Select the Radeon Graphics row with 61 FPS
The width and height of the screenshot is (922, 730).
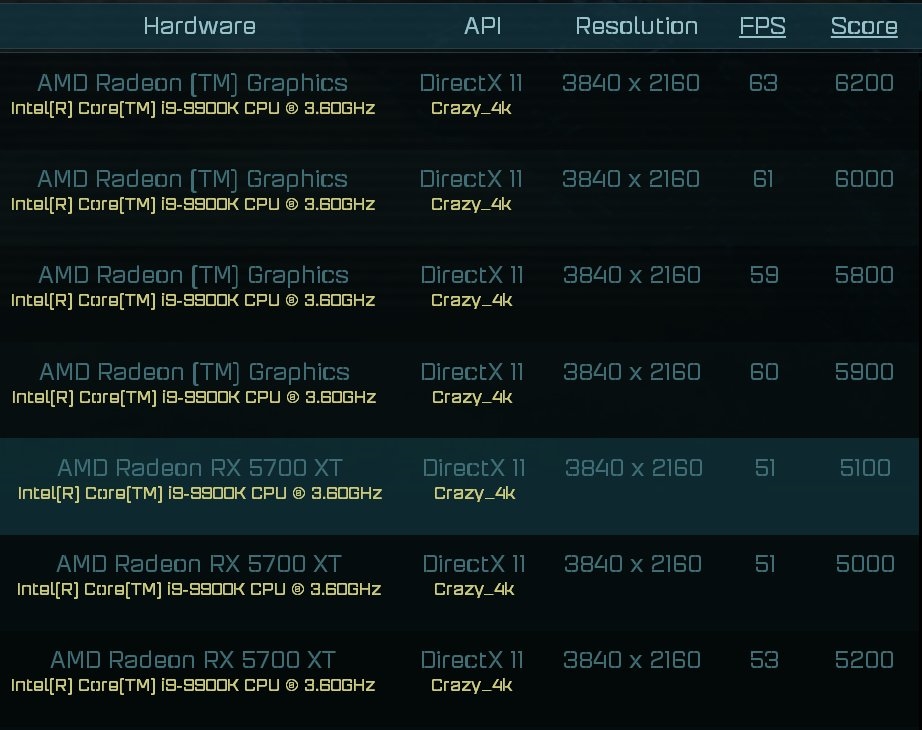(x=460, y=190)
